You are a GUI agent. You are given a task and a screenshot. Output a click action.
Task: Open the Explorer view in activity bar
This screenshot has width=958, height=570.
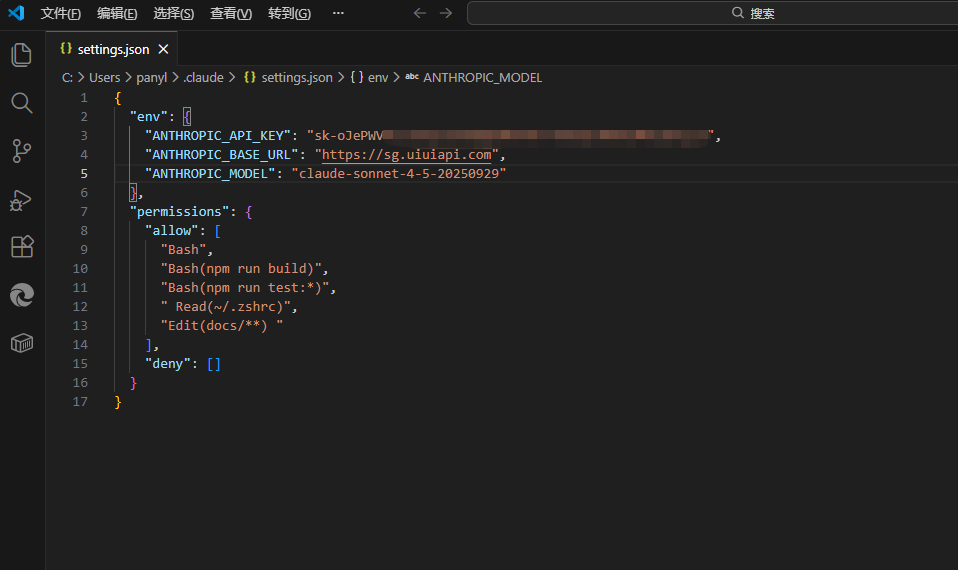pos(21,55)
